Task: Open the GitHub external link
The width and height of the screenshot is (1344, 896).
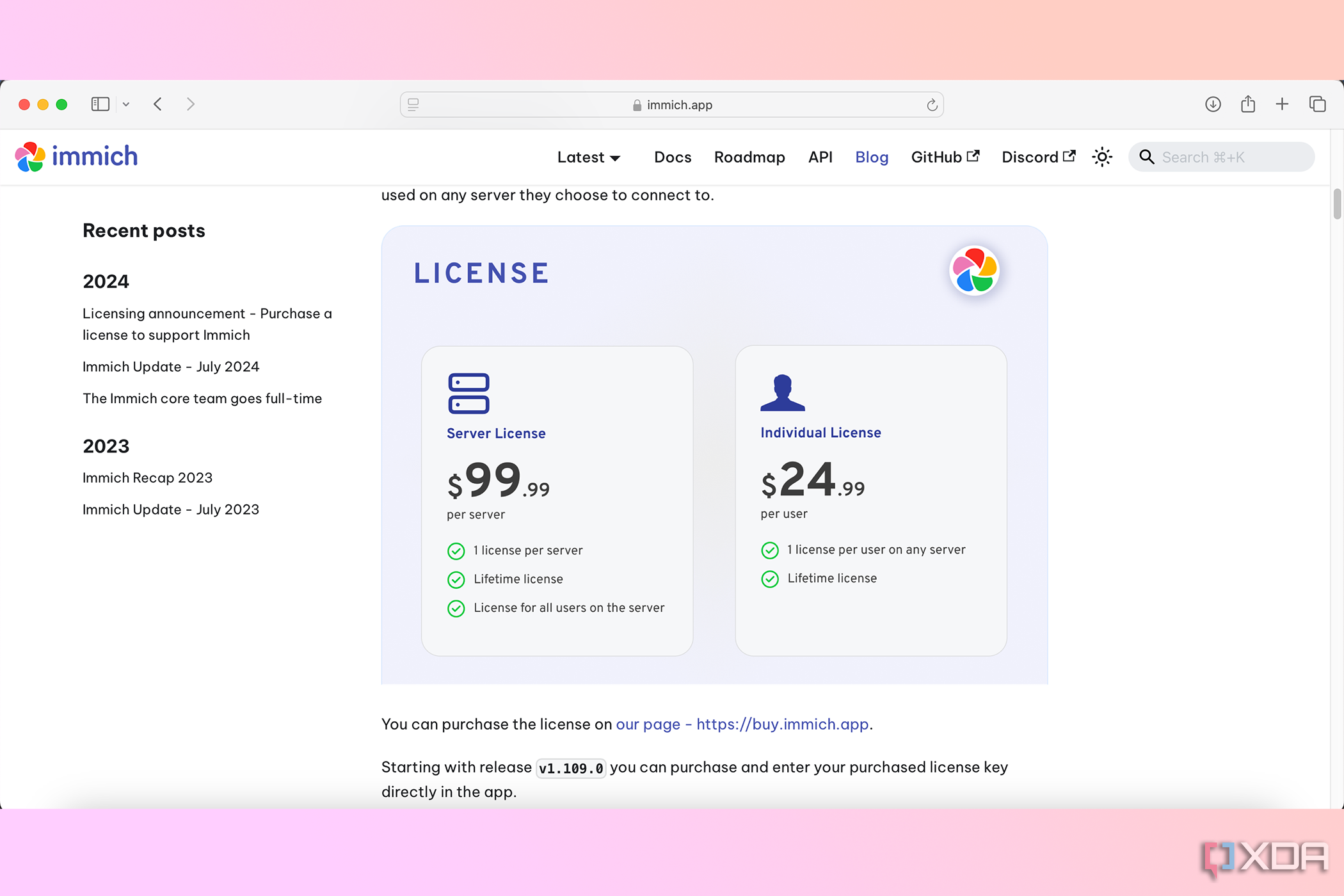Action: tap(945, 157)
